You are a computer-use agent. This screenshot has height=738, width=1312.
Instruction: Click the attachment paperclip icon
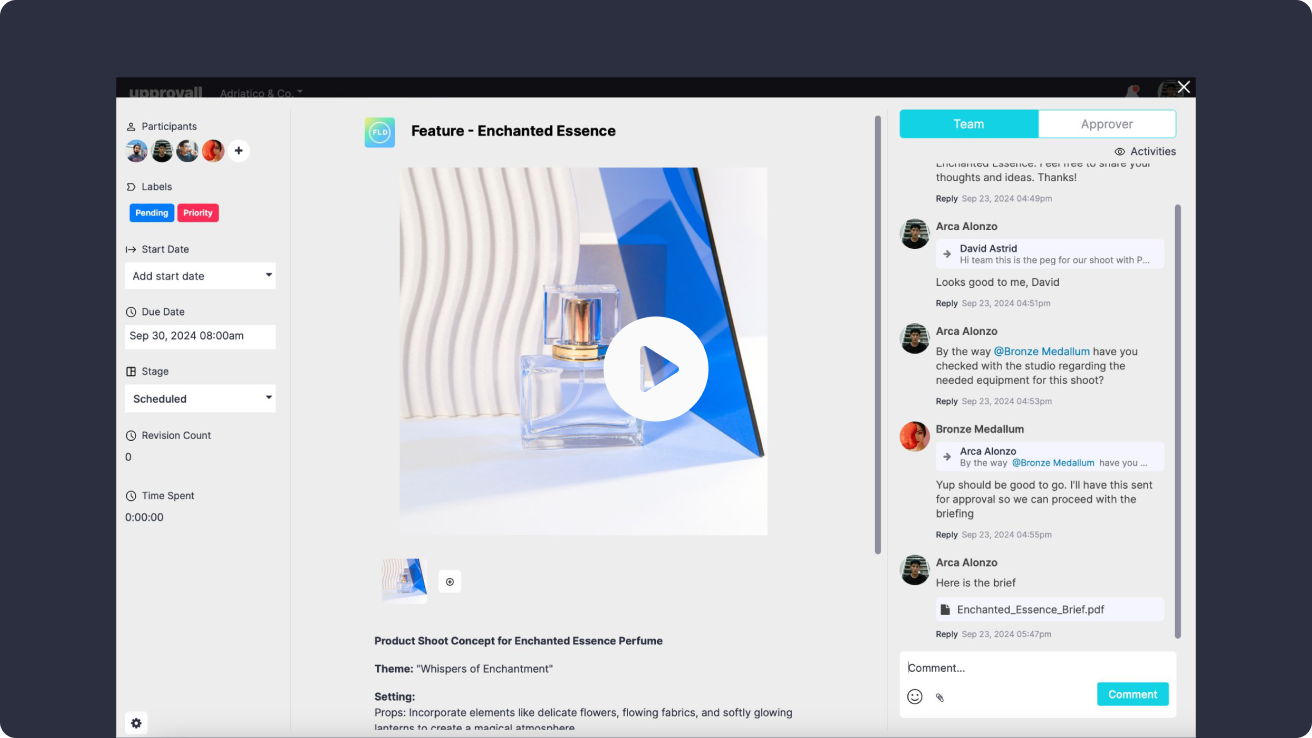940,697
